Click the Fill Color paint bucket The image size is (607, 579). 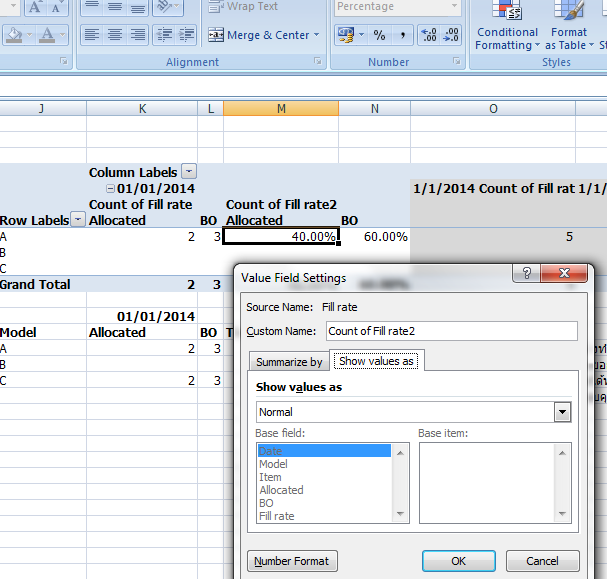click(x=13, y=35)
